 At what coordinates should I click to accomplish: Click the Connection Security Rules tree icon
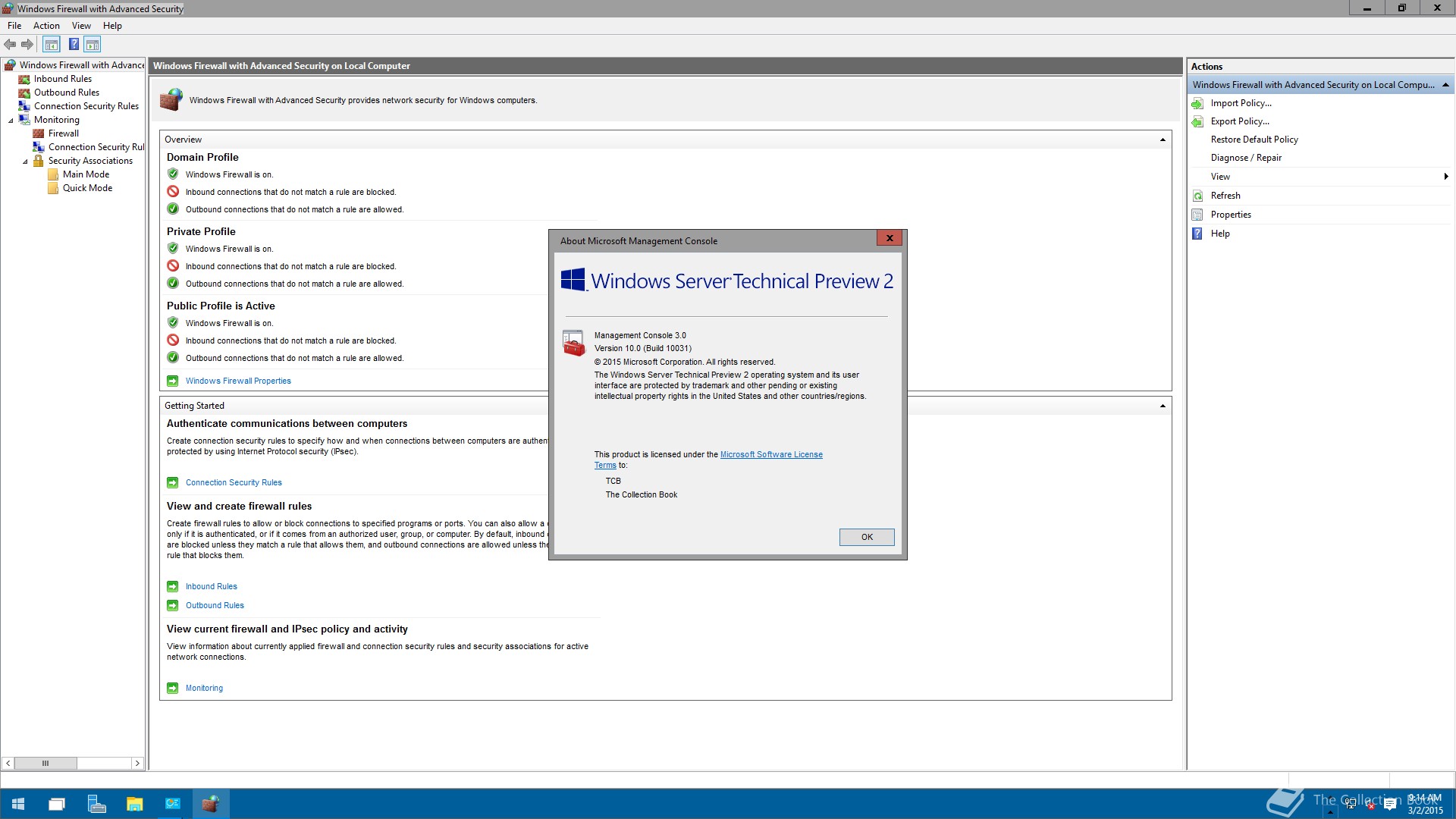point(24,106)
